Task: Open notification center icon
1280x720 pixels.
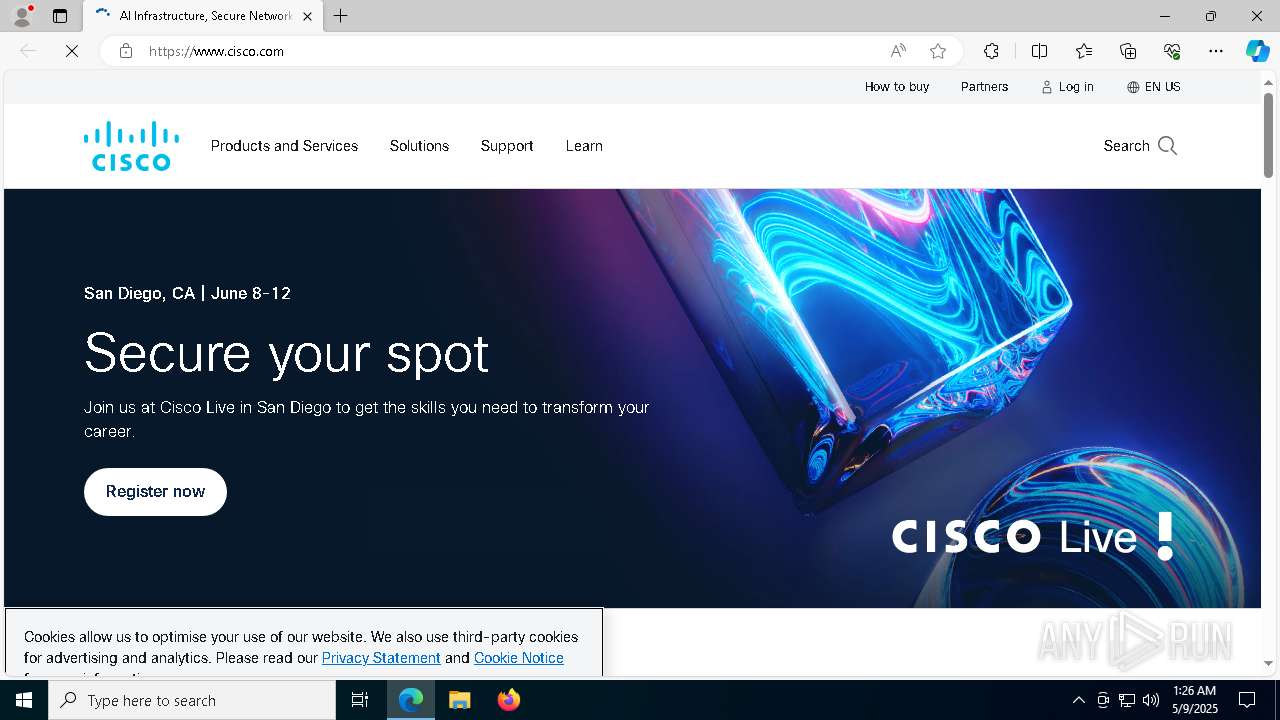Action: pos(1247,700)
